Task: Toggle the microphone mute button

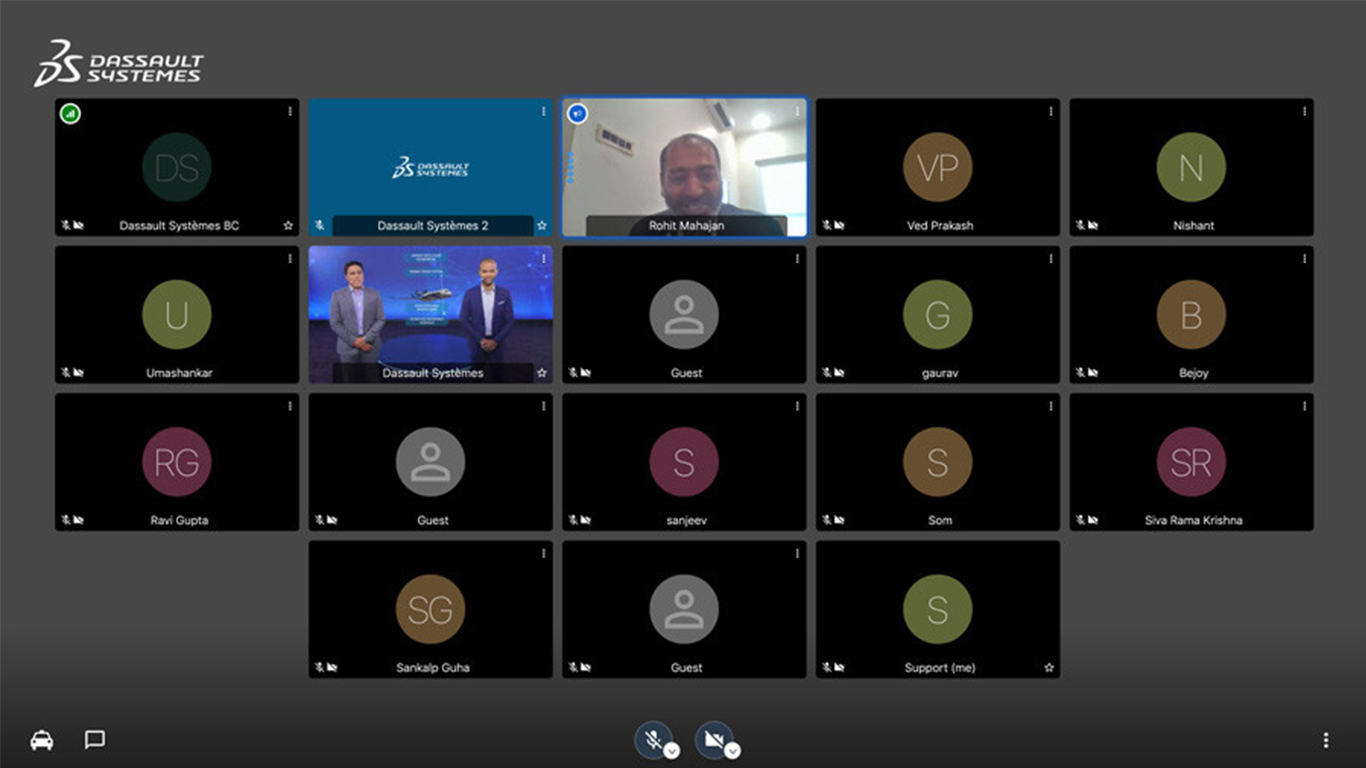Action: 652,739
